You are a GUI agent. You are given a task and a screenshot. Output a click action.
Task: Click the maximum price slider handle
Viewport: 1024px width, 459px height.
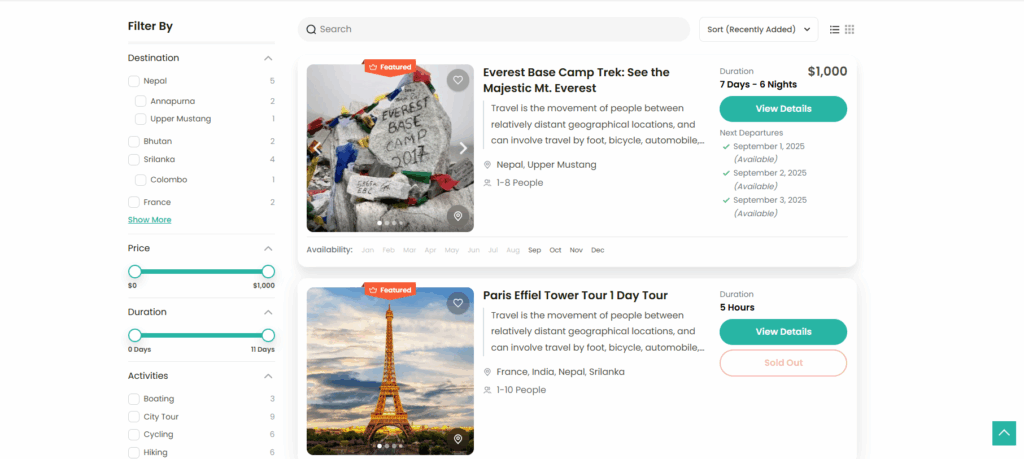(x=268, y=271)
